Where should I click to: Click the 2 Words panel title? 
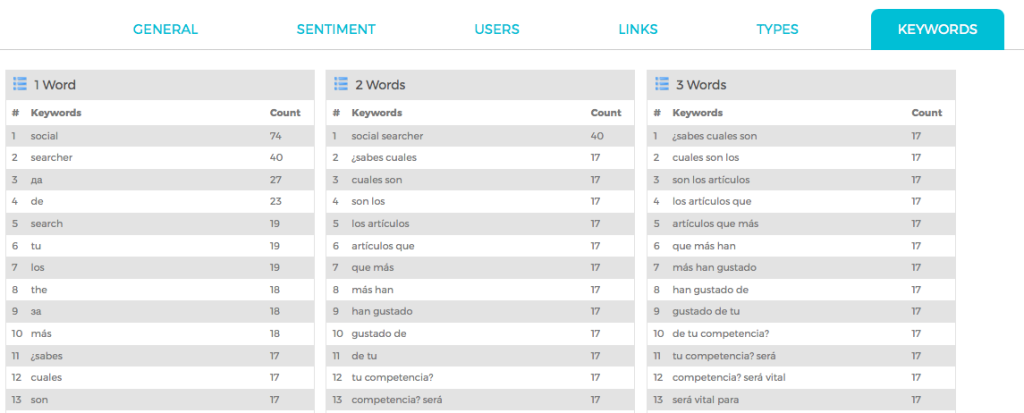[380, 85]
